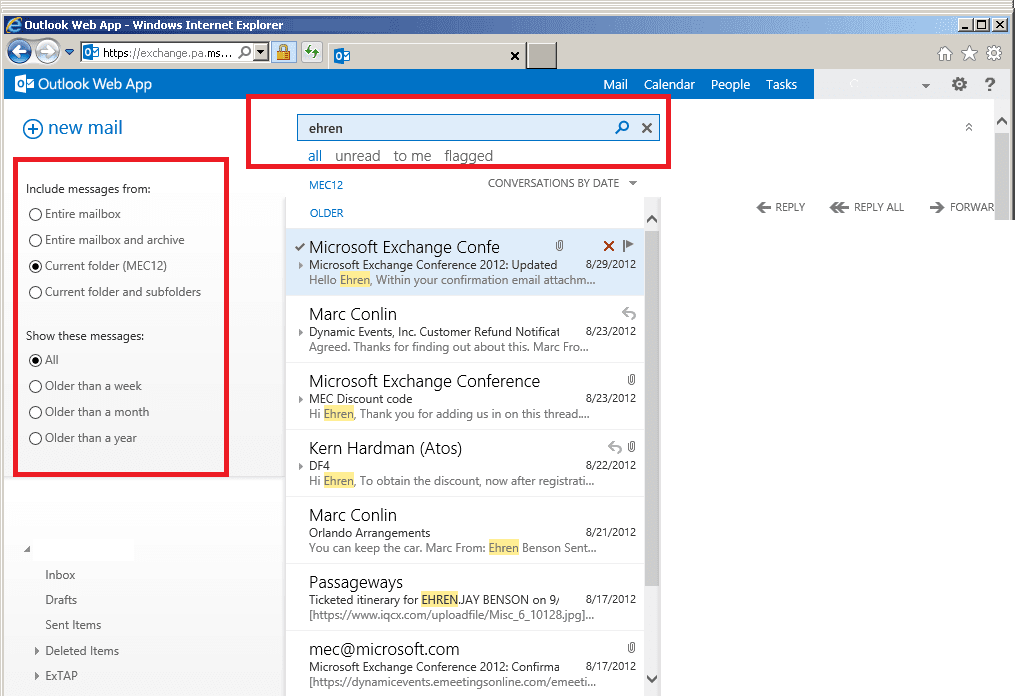1016x696 pixels.
Task: Filter results by flagged
Action: click(468, 156)
